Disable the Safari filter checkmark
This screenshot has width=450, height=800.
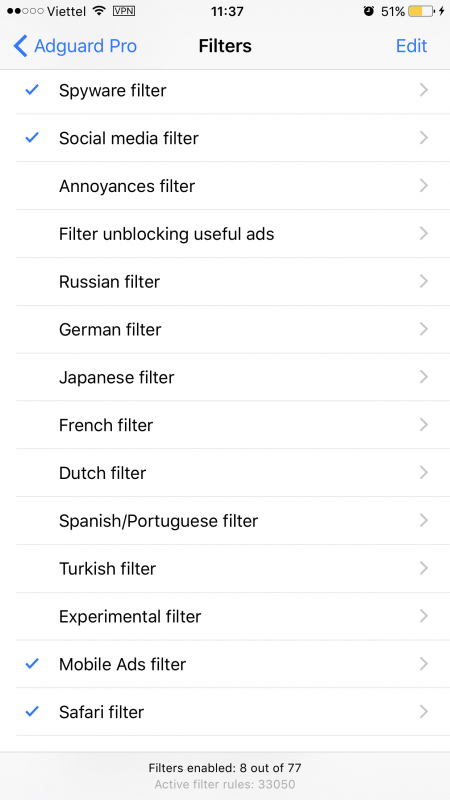pyautogui.click(x=32, y=712)
